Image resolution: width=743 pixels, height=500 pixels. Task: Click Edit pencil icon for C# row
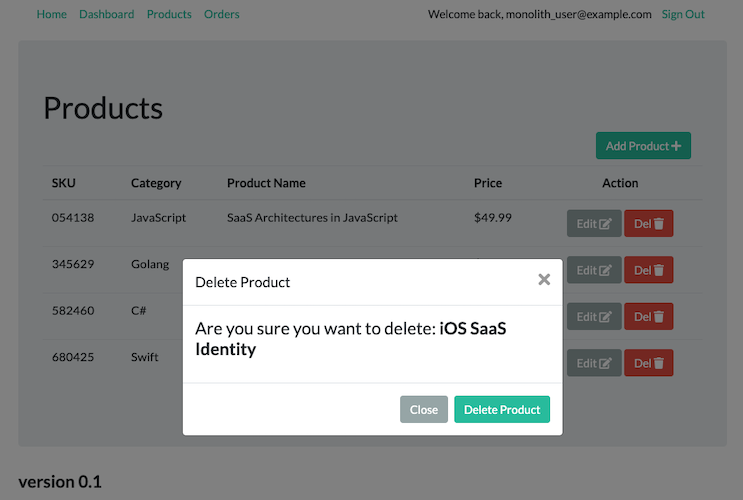[605, 317]
